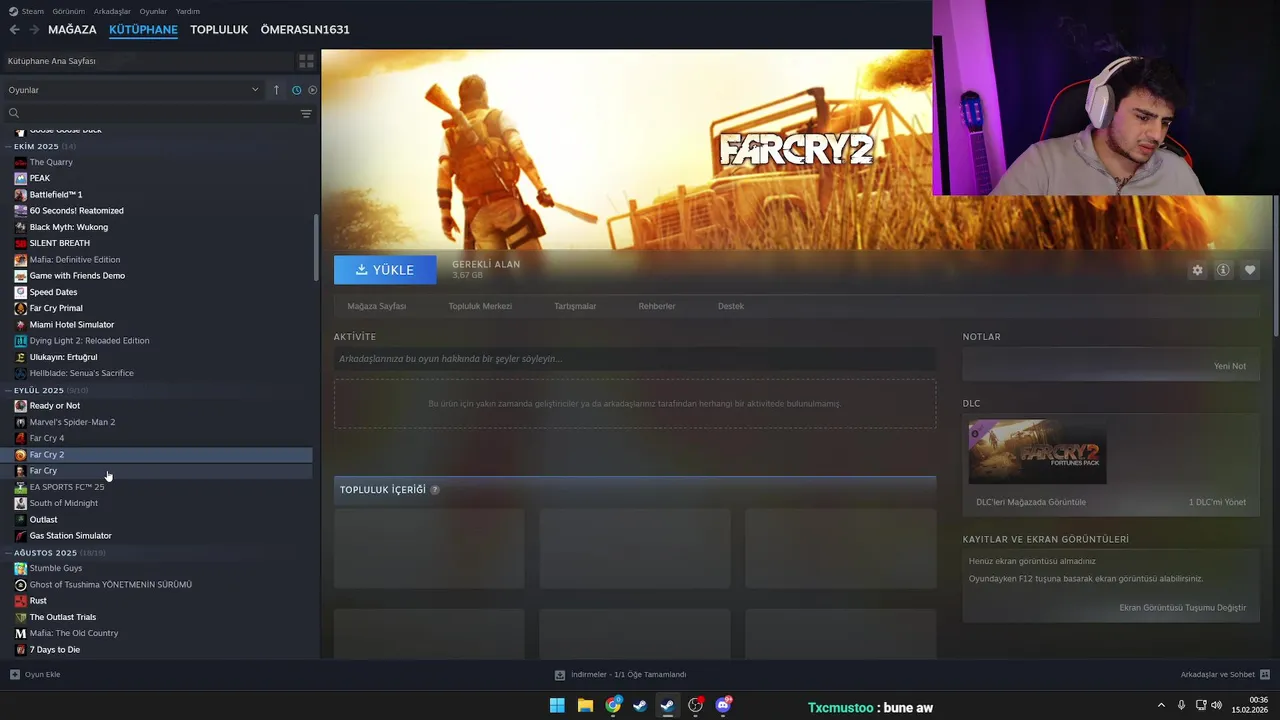
Task: Select Speed Dates game icon
Action: 20,292
